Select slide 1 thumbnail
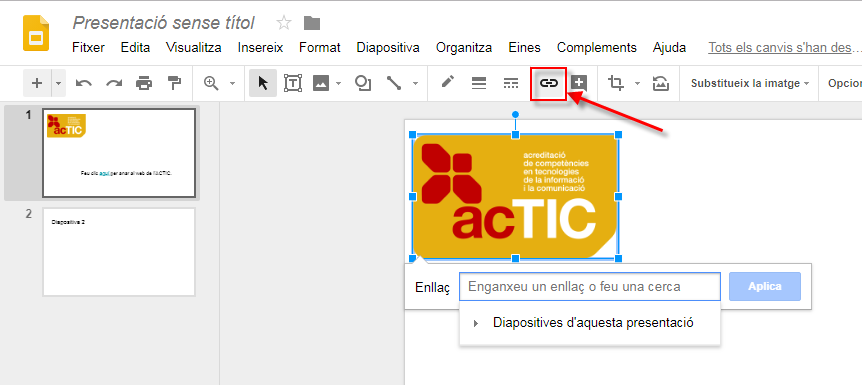 (119, 153)
